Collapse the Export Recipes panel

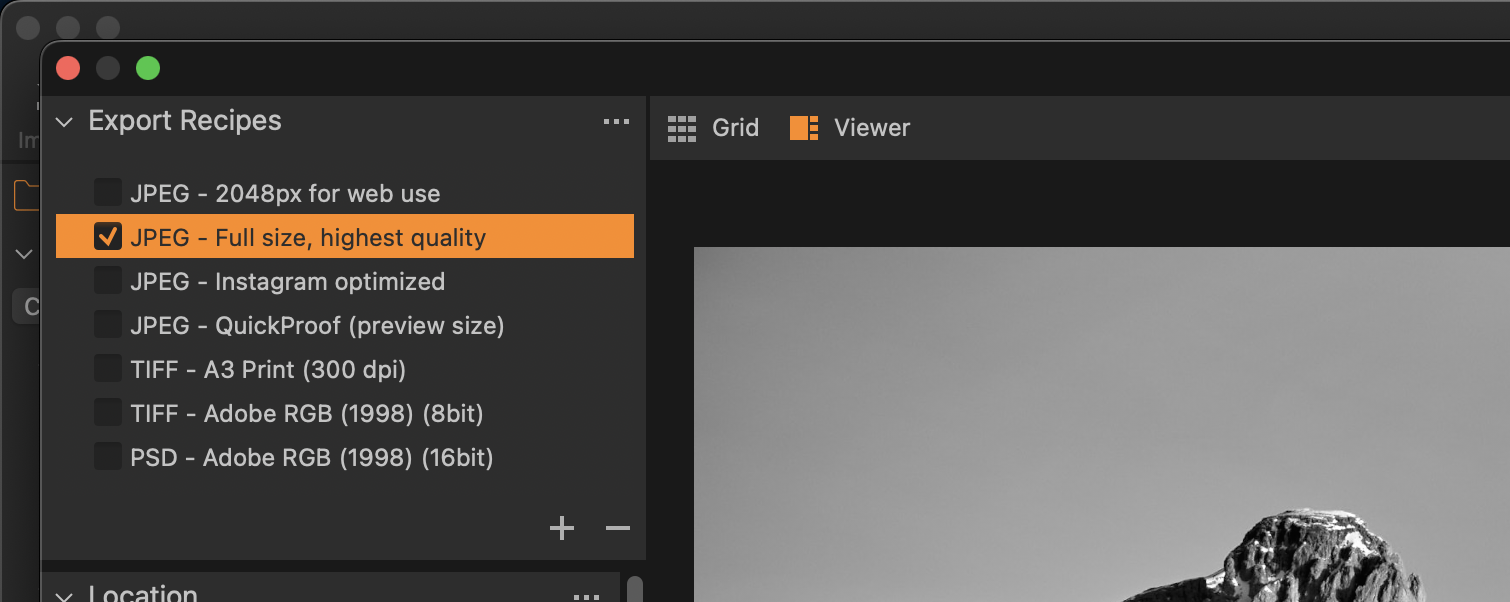(65, 122)
